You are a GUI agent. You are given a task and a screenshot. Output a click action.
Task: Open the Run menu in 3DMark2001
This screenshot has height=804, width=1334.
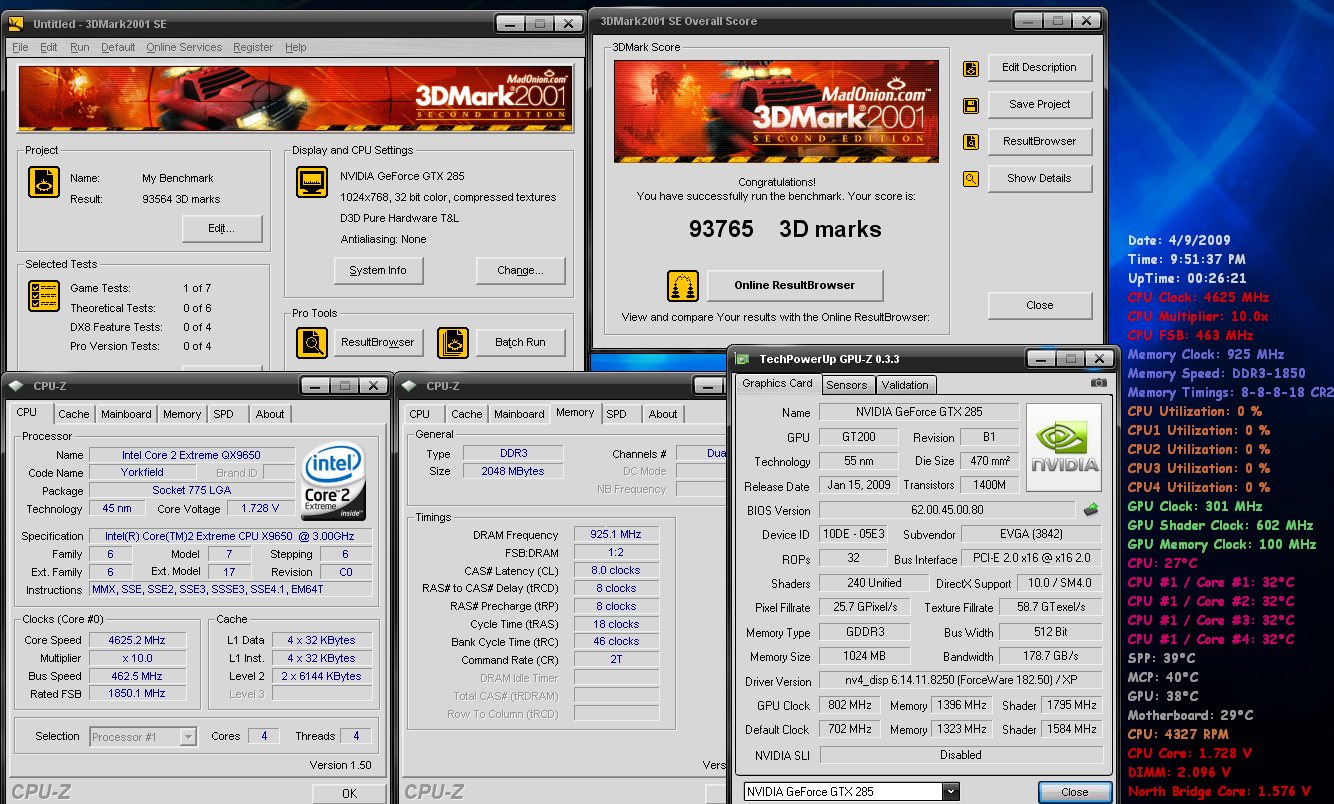pos(80,47)
